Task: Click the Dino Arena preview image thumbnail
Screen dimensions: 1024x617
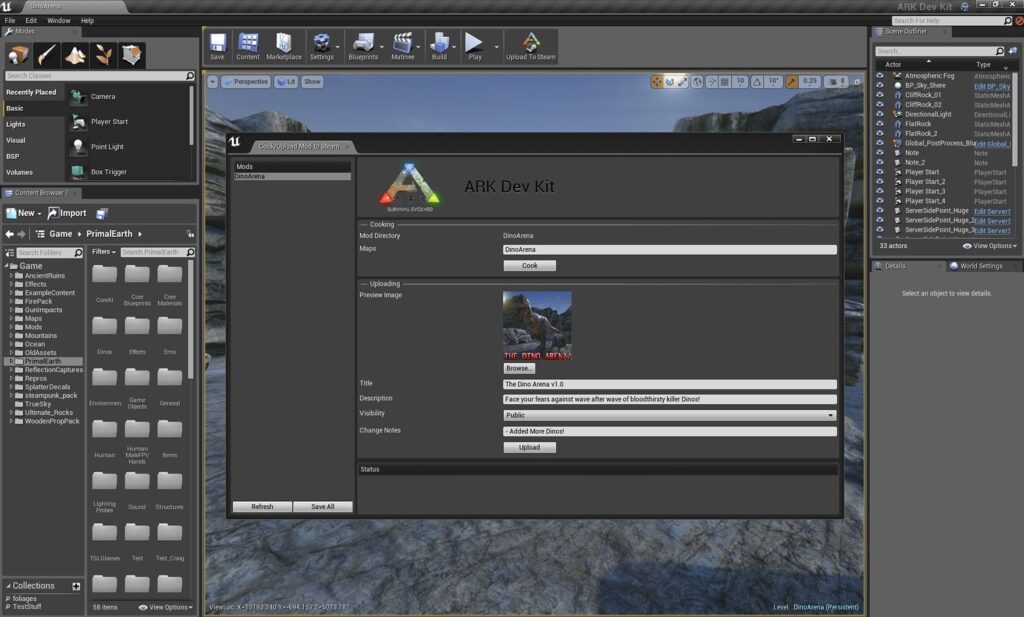Action: coord(537,326)
